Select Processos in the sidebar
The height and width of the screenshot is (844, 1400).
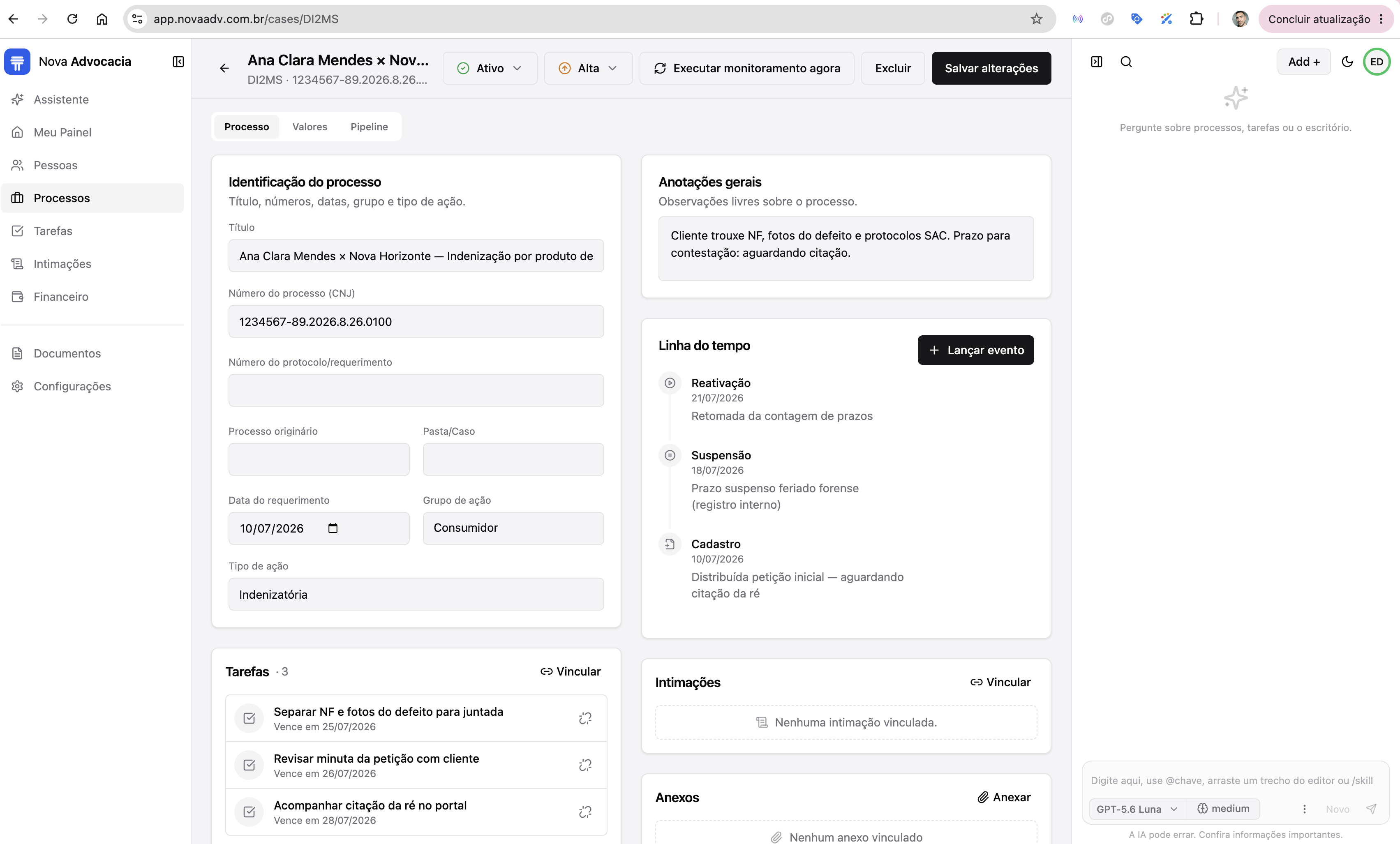[x=92, y=198]
